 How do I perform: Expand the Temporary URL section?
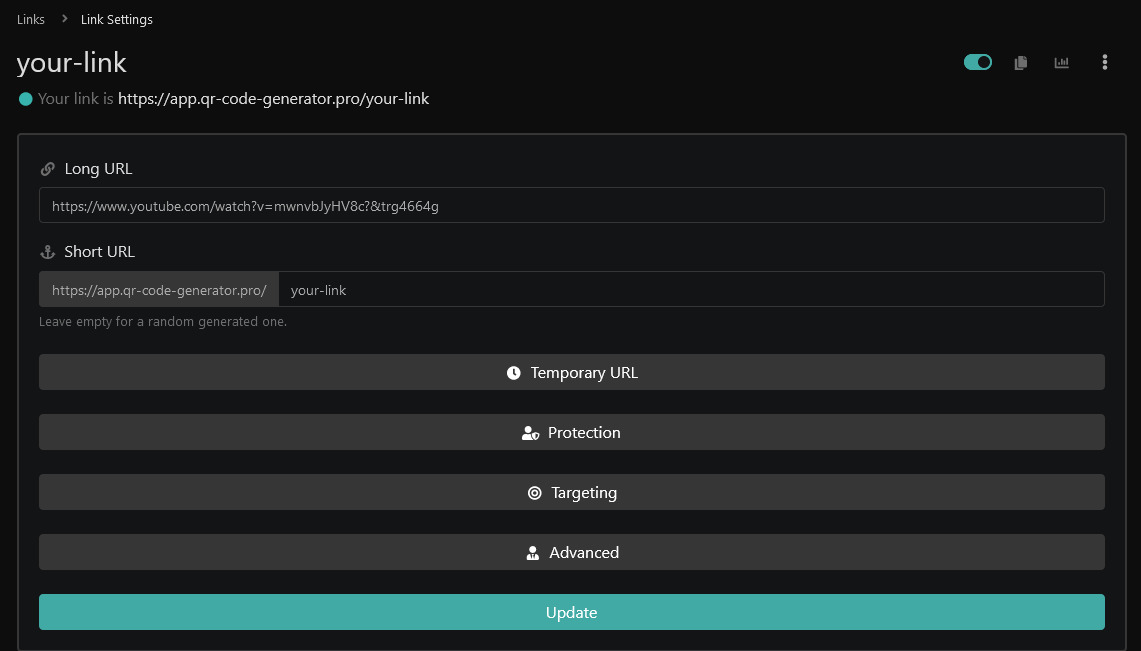point(571,372)
